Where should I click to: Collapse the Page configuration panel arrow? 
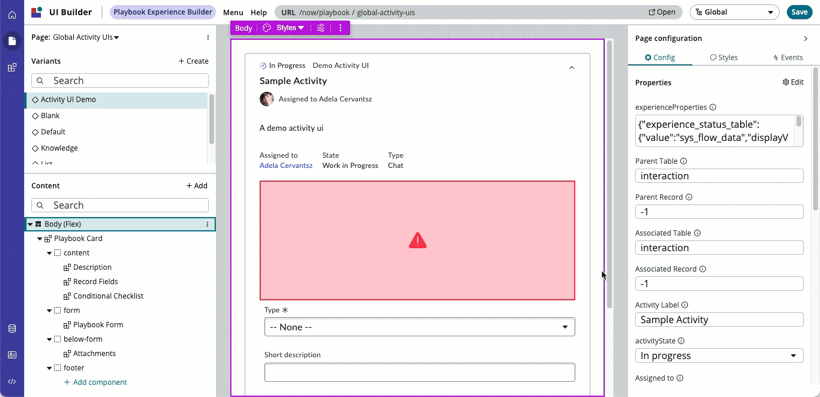[x=805, y=38]
